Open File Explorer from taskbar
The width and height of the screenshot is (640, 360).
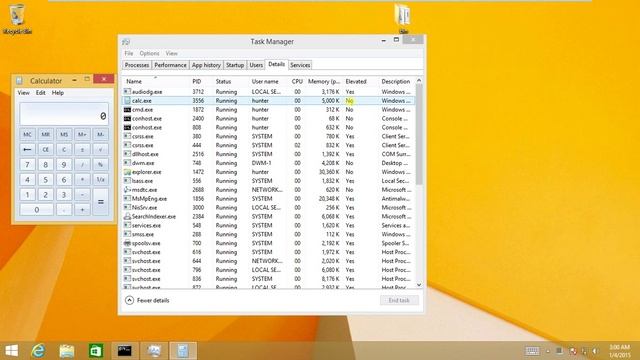pyautogui.click(x=67, y=351)
